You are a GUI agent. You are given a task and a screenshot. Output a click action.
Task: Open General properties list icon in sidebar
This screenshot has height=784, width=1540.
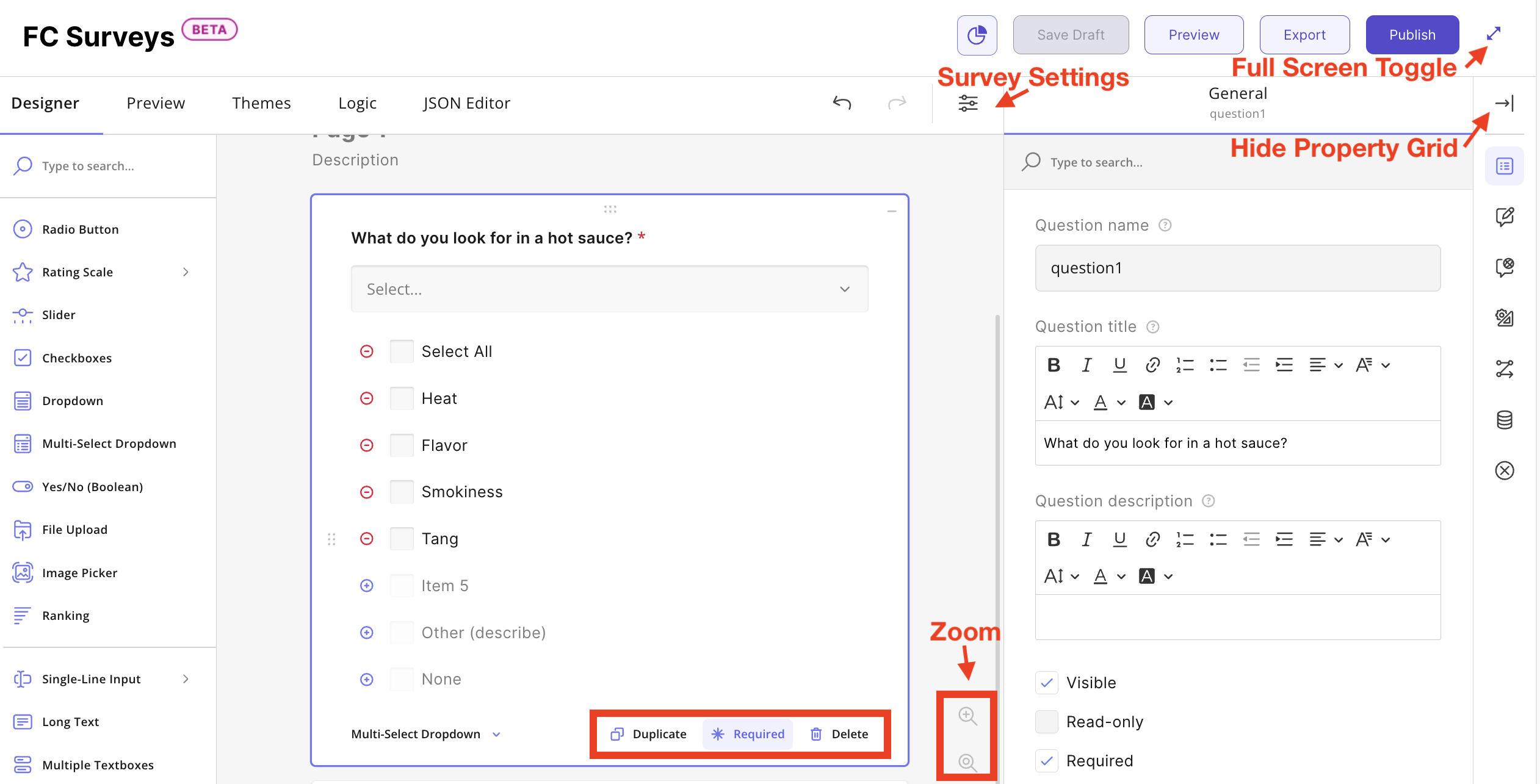click(1505, 166)
